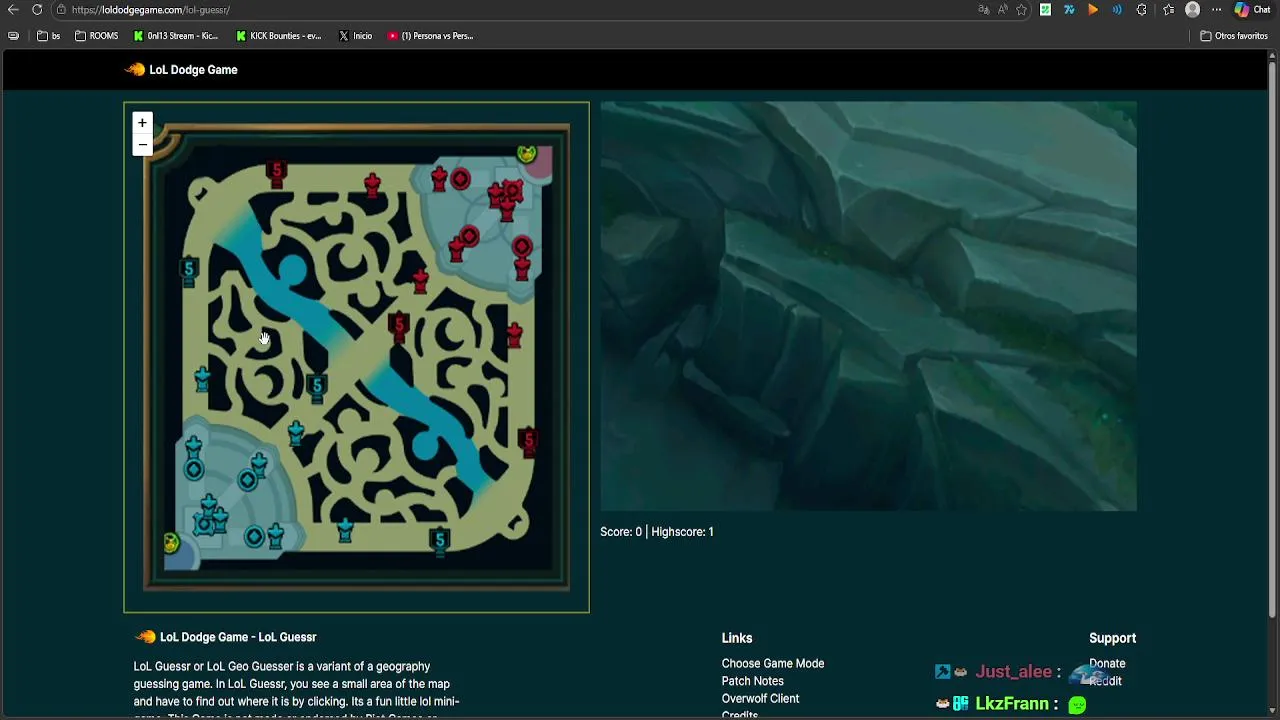The height and width of the screenshot is (720, 1280).
Task: Open the translate page icon
Action: pyautogui.click(x=984, y=10)
